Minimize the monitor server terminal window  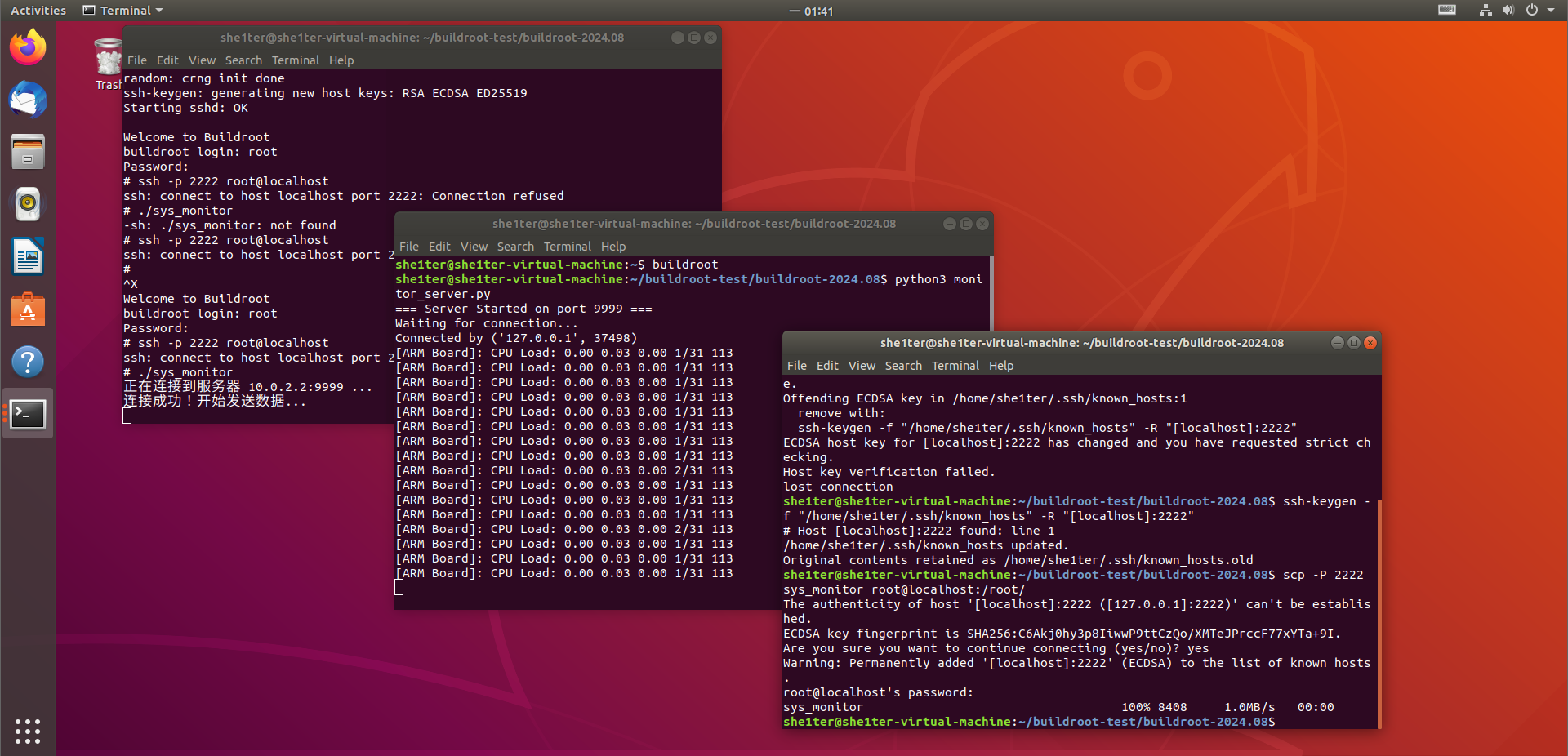coord(949,224)
